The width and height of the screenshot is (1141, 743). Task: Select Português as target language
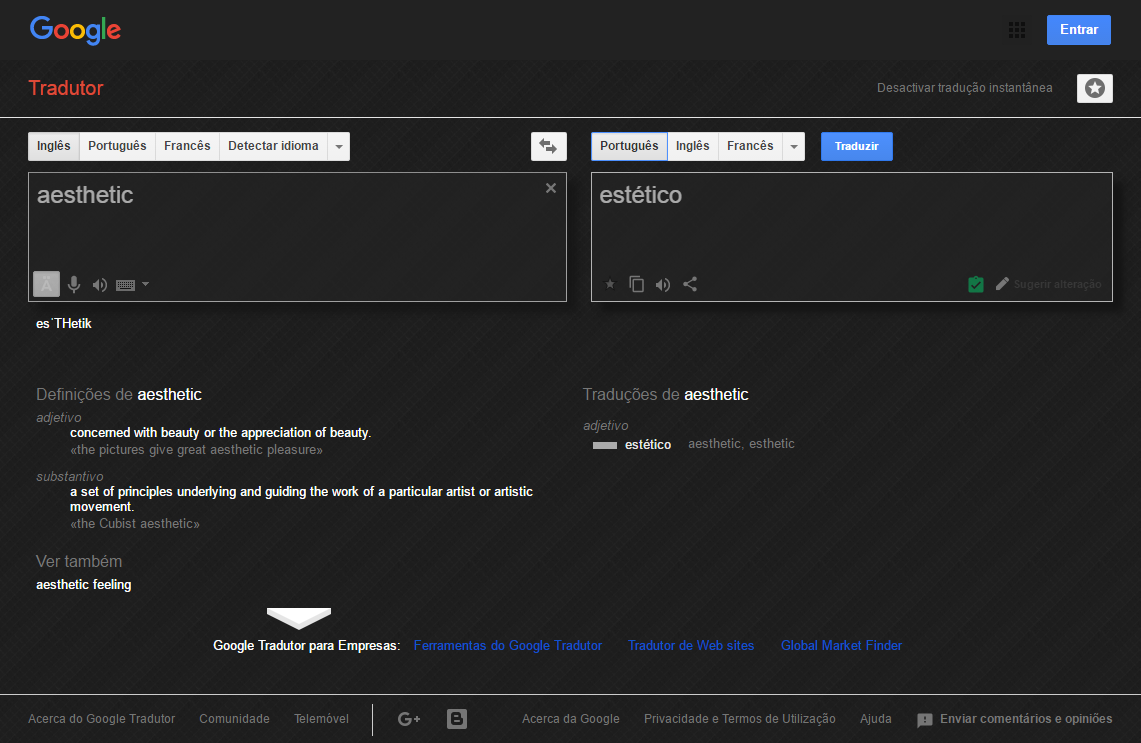629,146
